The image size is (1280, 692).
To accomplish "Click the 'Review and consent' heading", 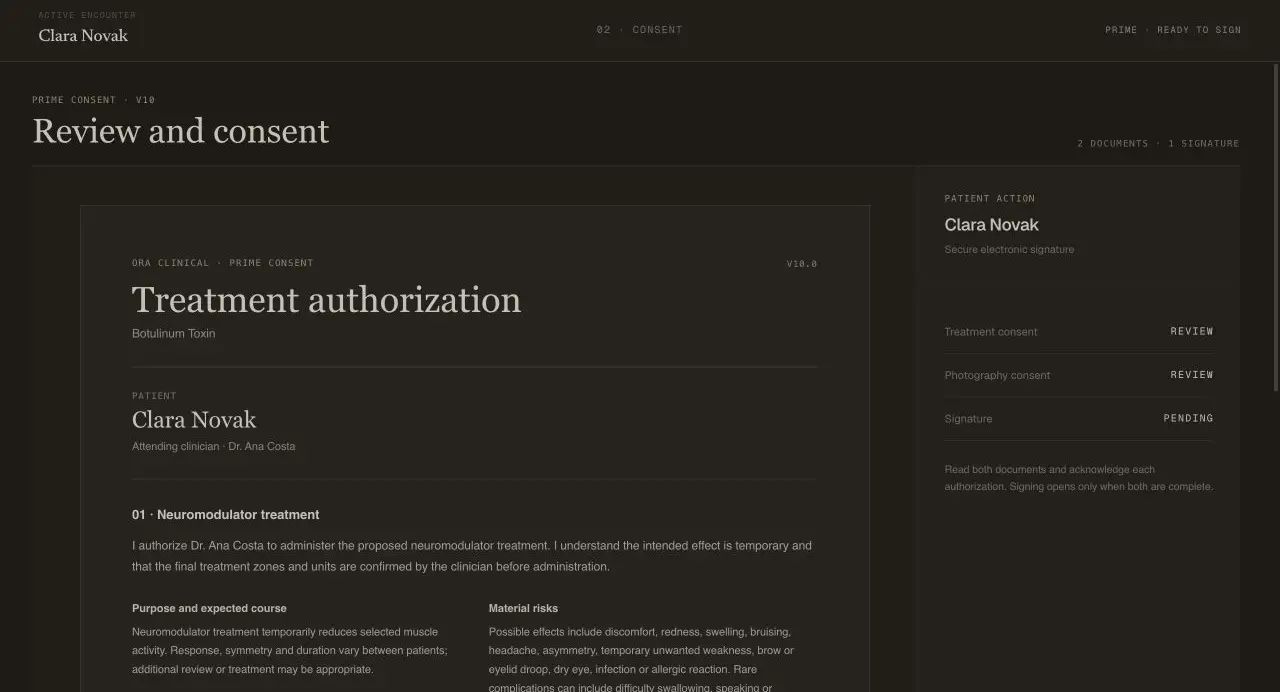I will (x=181, y=131).
